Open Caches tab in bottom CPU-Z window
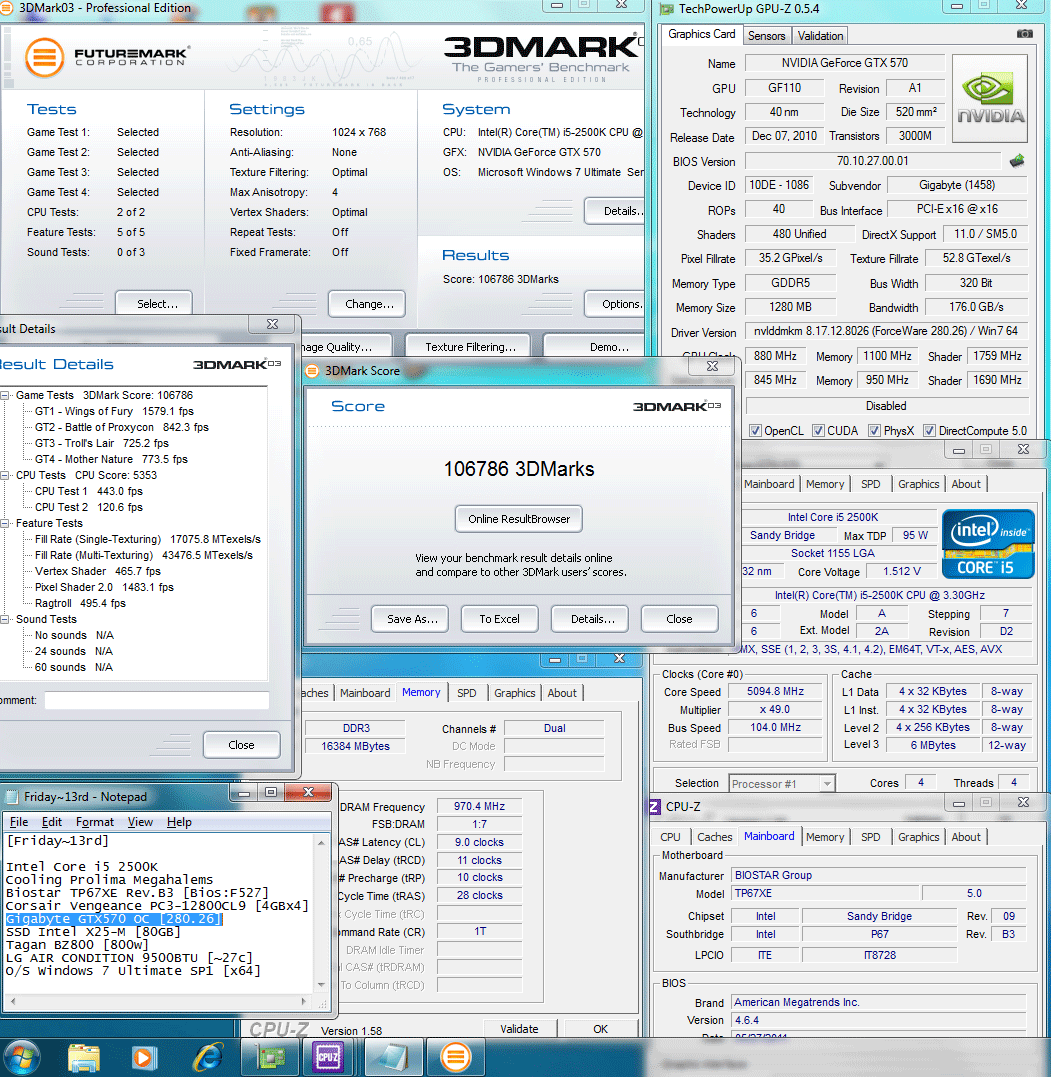The width and height of the screenshot is (1051, 1077). tap(714, 837)
